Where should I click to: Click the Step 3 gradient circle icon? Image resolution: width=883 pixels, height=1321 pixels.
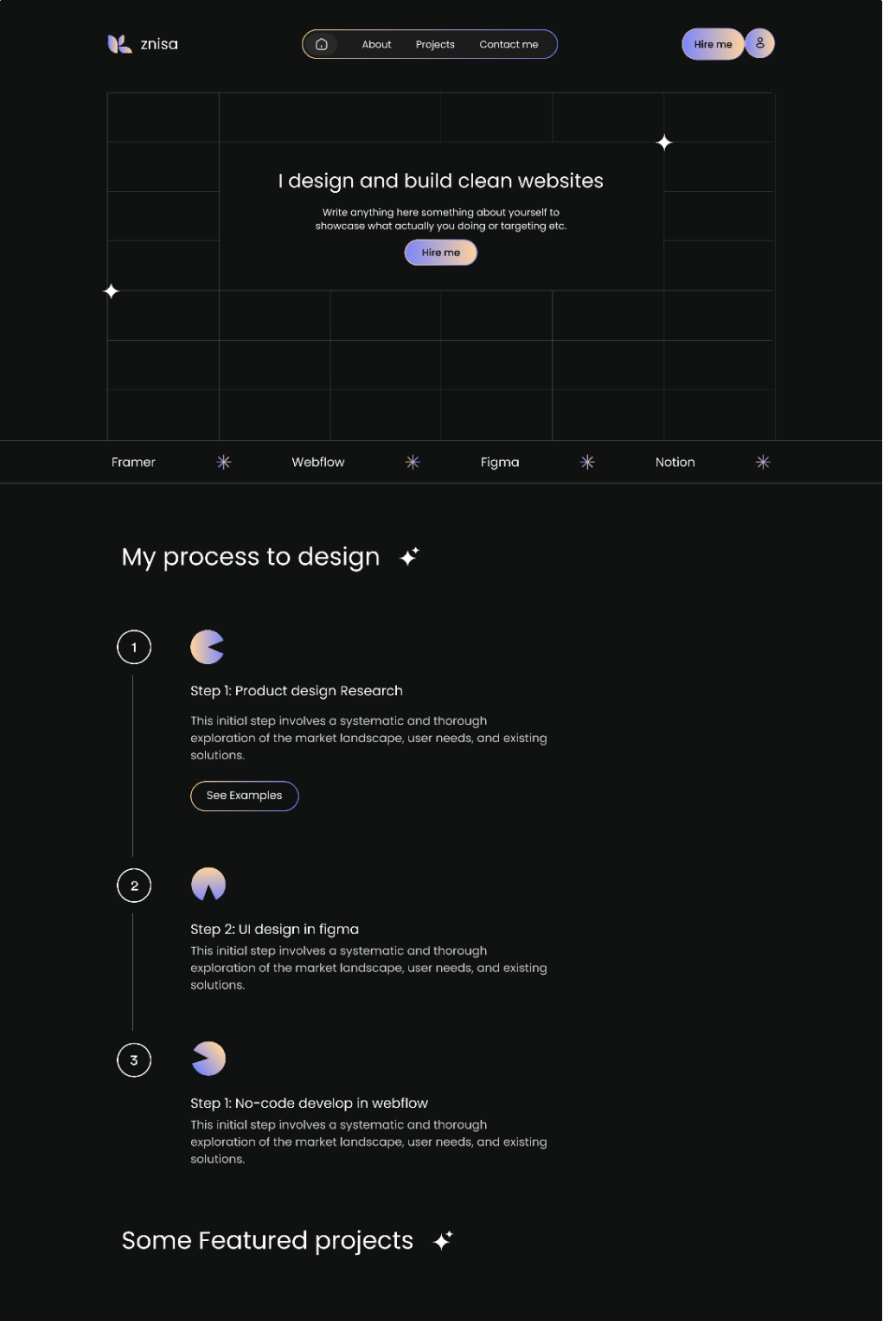[x=208, y=1058]
